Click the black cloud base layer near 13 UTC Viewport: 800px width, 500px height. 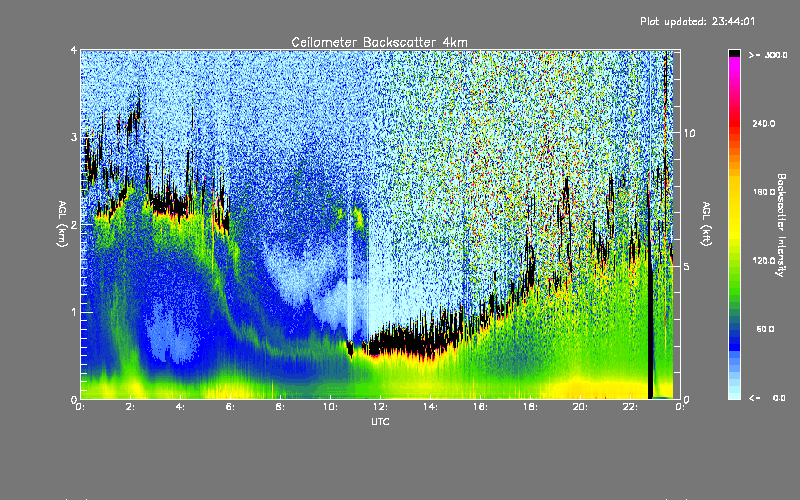(408, 343)
